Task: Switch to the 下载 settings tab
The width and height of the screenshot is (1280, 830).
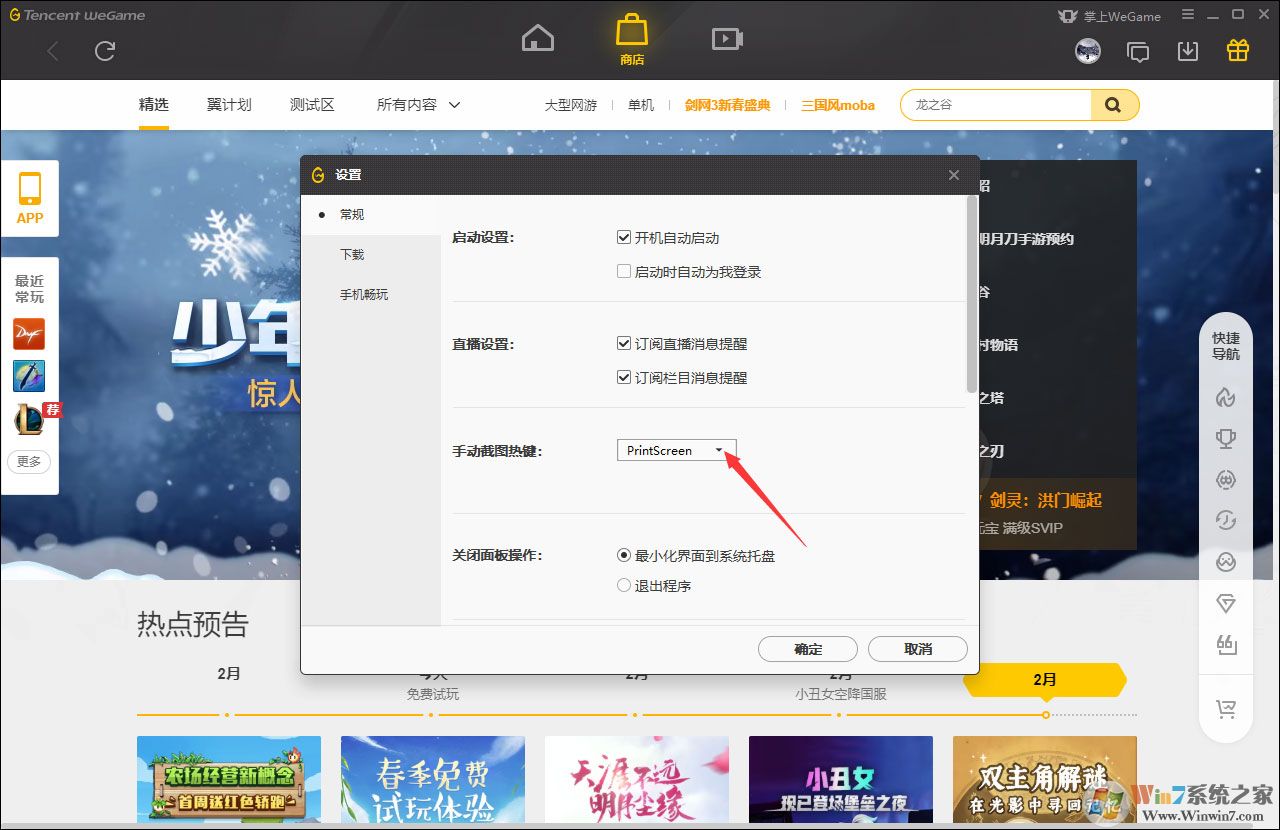Action: pos(352,254)
